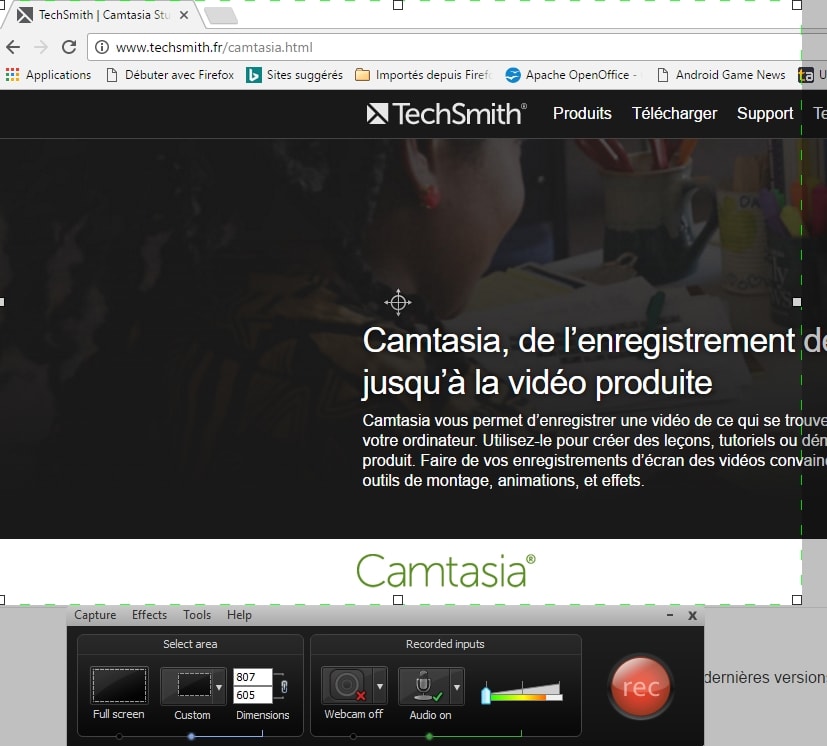The image size is (827, 746).
Task: Open Android Game News bookmark
Action: (721, 75)
